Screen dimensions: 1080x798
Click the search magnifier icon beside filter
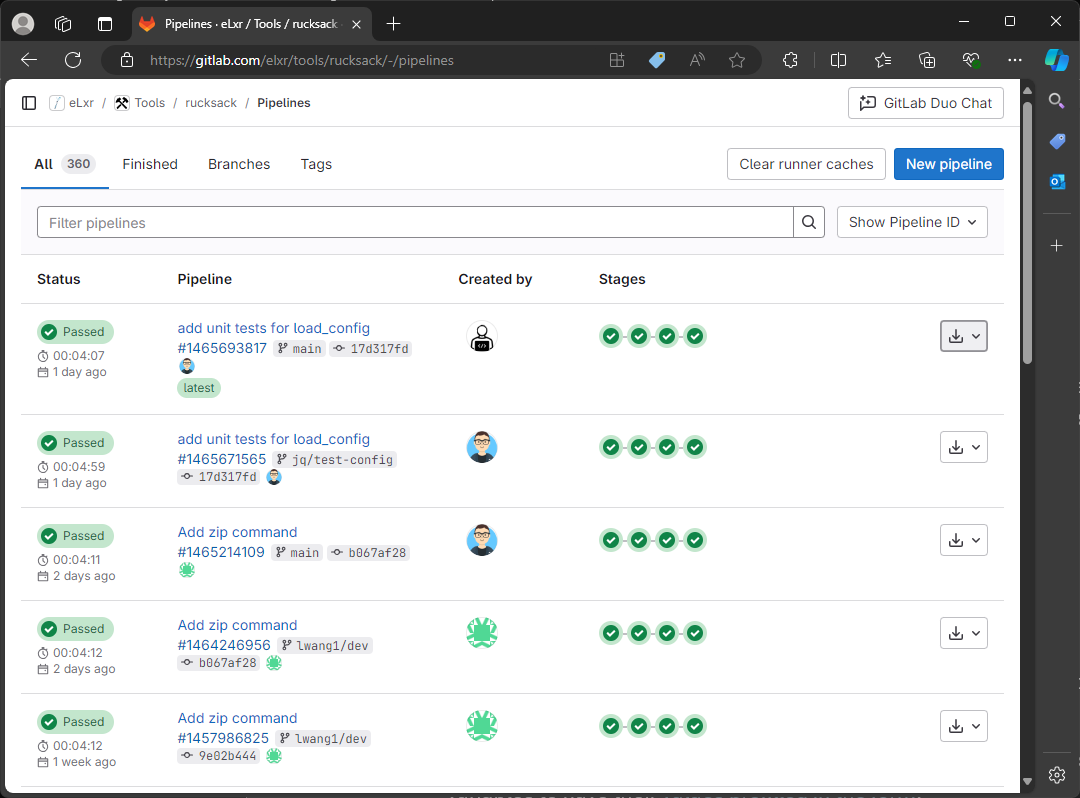(x=809, y=222)
